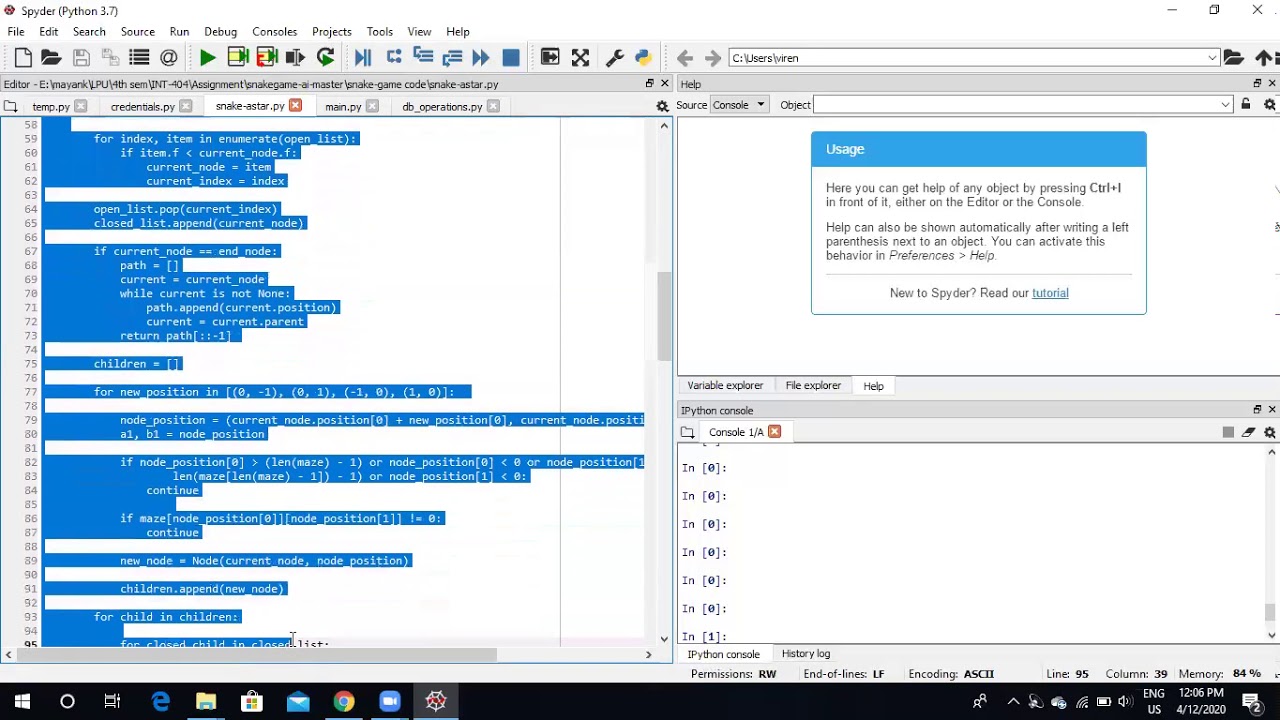Continue debug execution double-arrow icon
The width and height of the screenshot is (1280, 720).
coord(481,58)
